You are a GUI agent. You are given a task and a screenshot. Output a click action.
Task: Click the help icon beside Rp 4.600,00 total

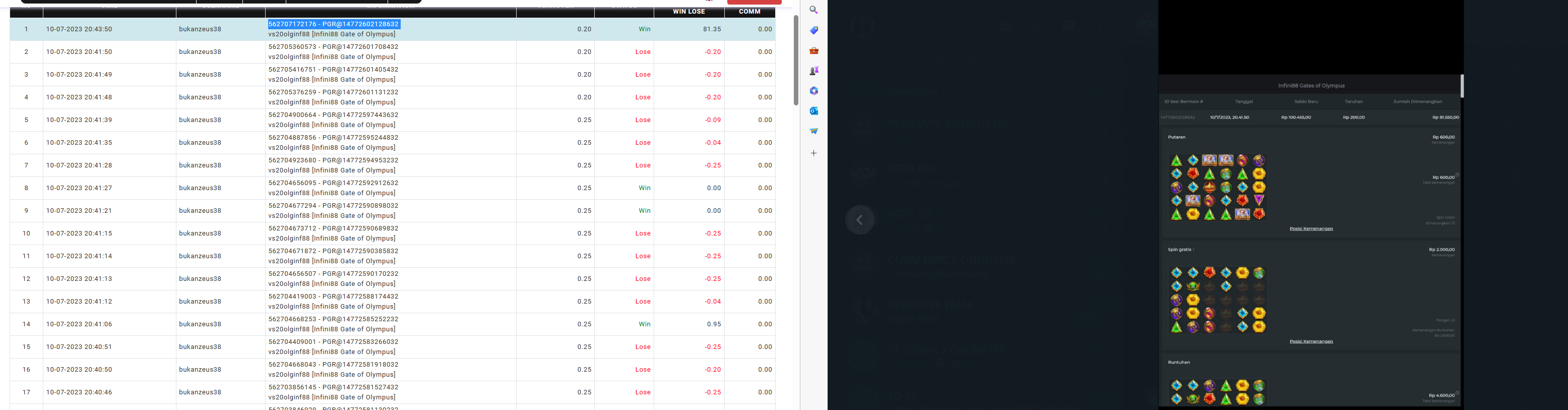pyautogui.click(x=1457, y=393)
